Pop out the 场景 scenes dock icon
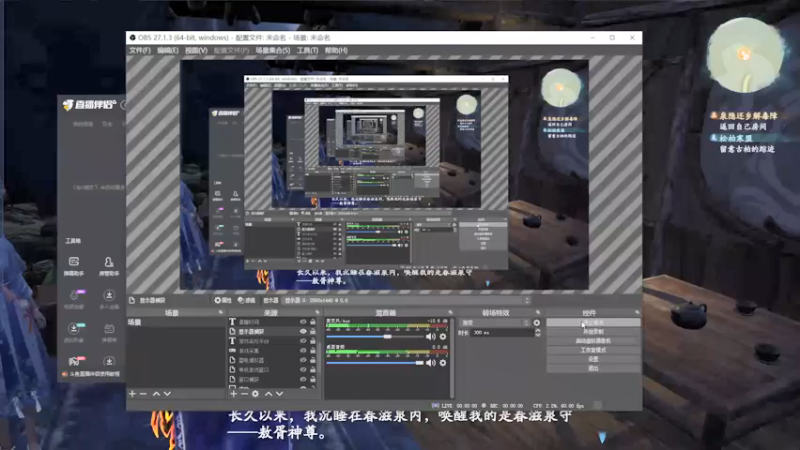Screen dimensions: 800x450 (221, 312)
